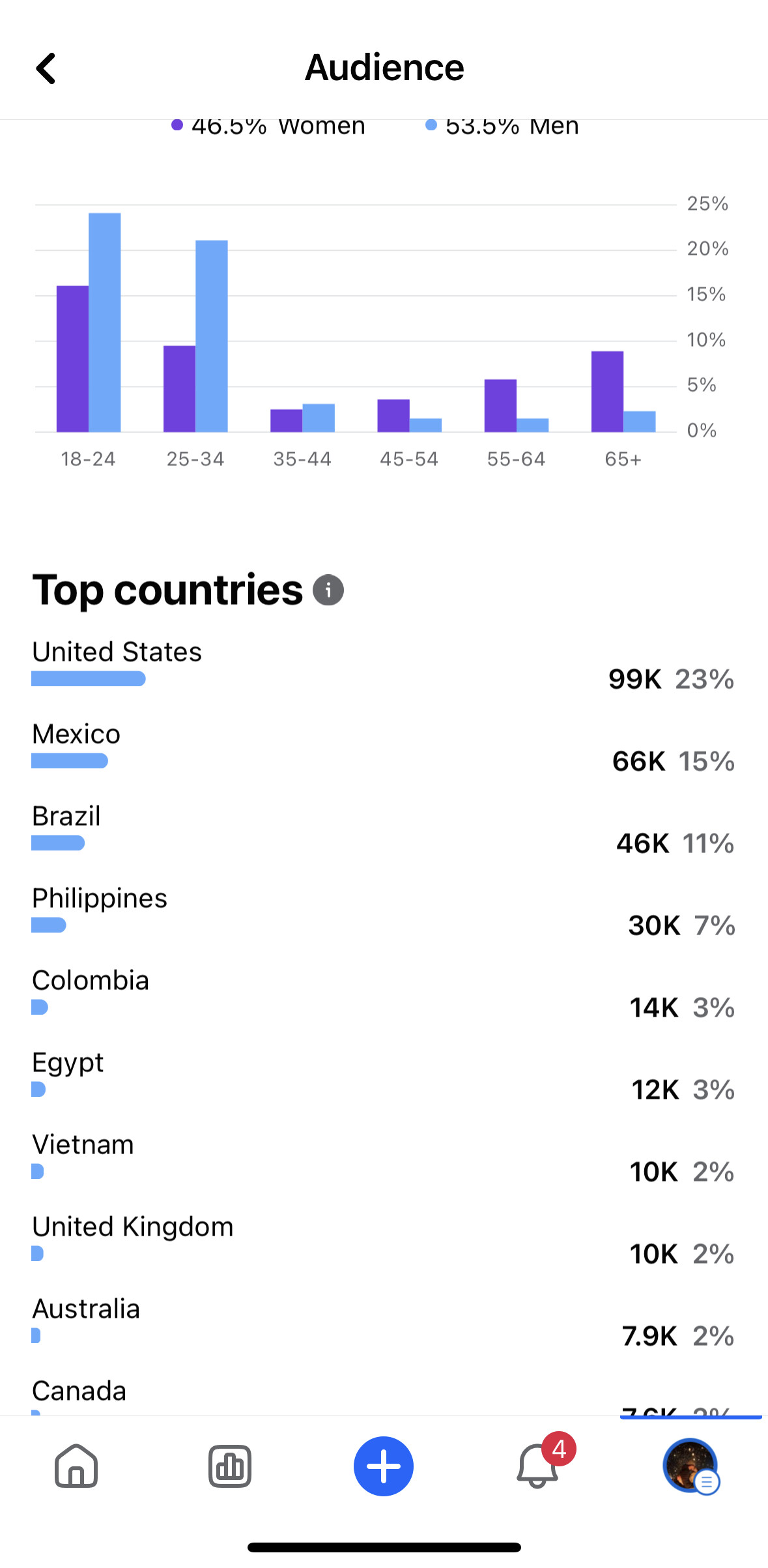Tap the Brazil audience bar
This screenshot has width=768, height=1568.
pos(58,843)
